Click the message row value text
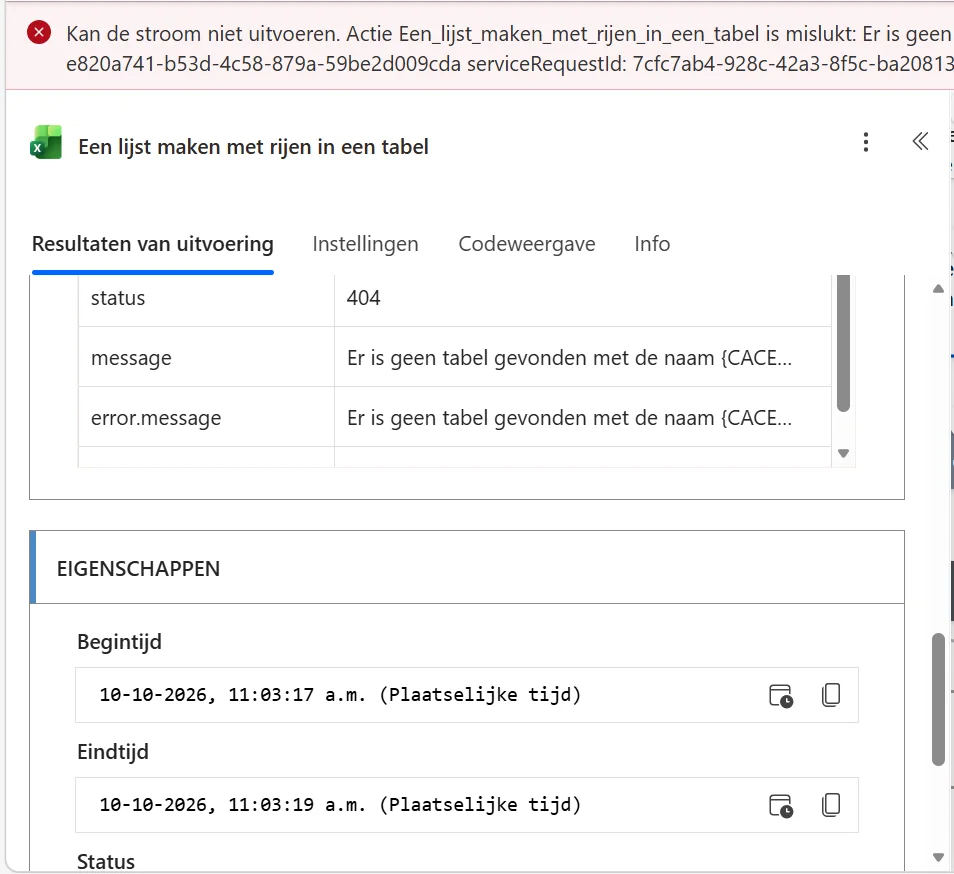This screenshot has height=874, width=954. 569,358
